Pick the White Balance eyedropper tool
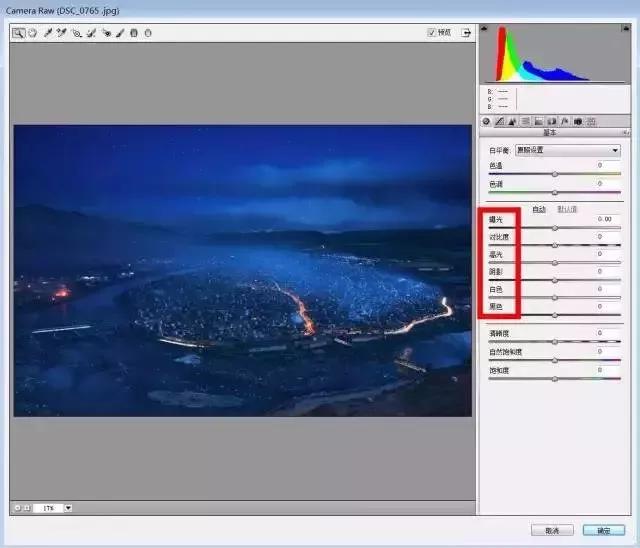The width and height of the screenshot is (640, 548). pos(47,33)
